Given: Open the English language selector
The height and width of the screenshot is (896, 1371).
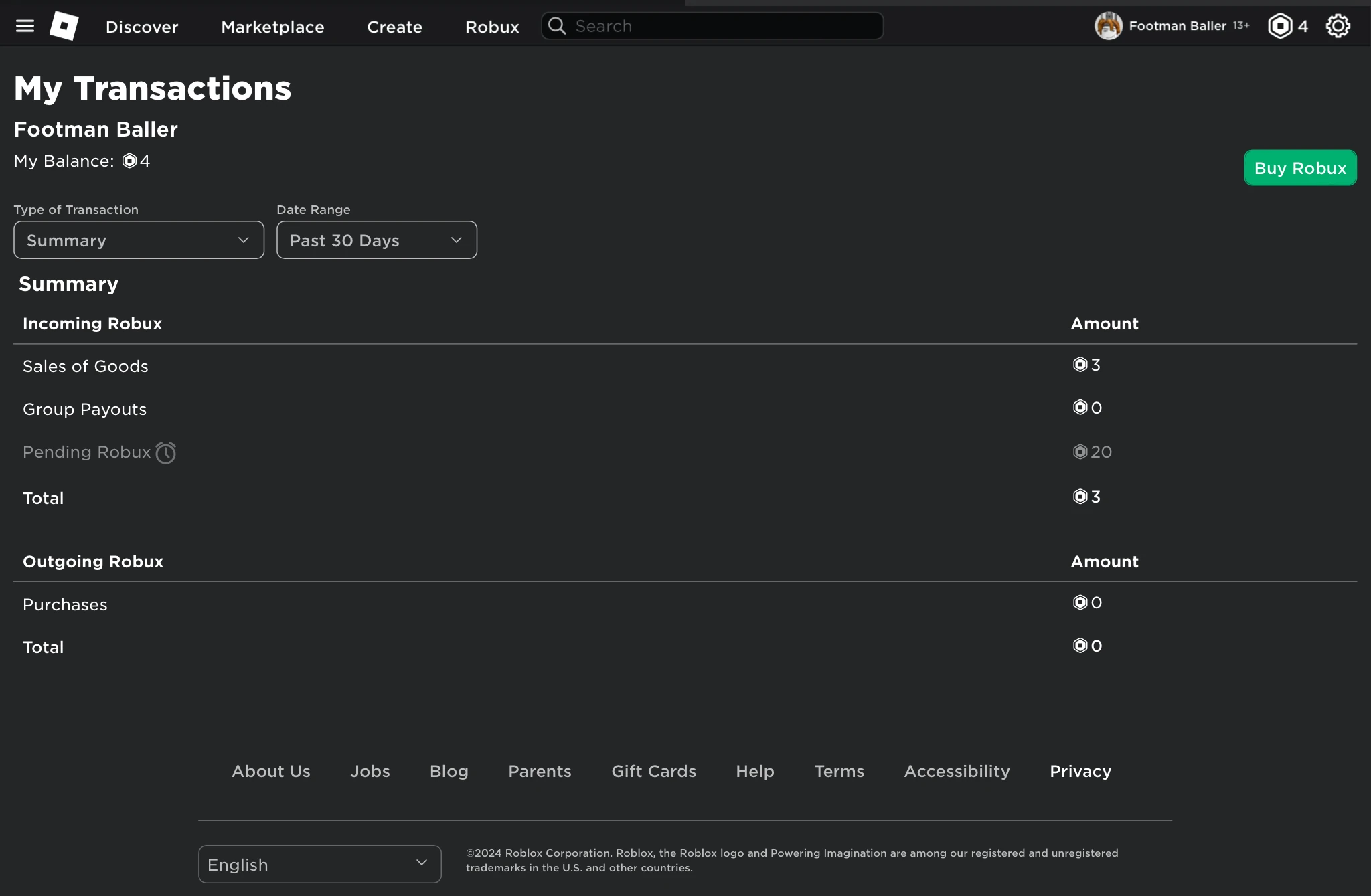Looking at the screenshot, I should click(x=319, y=864).
